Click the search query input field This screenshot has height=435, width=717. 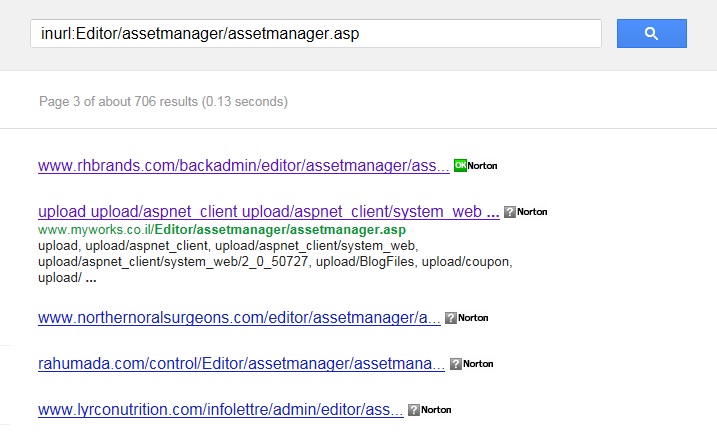tap(316, 33)
